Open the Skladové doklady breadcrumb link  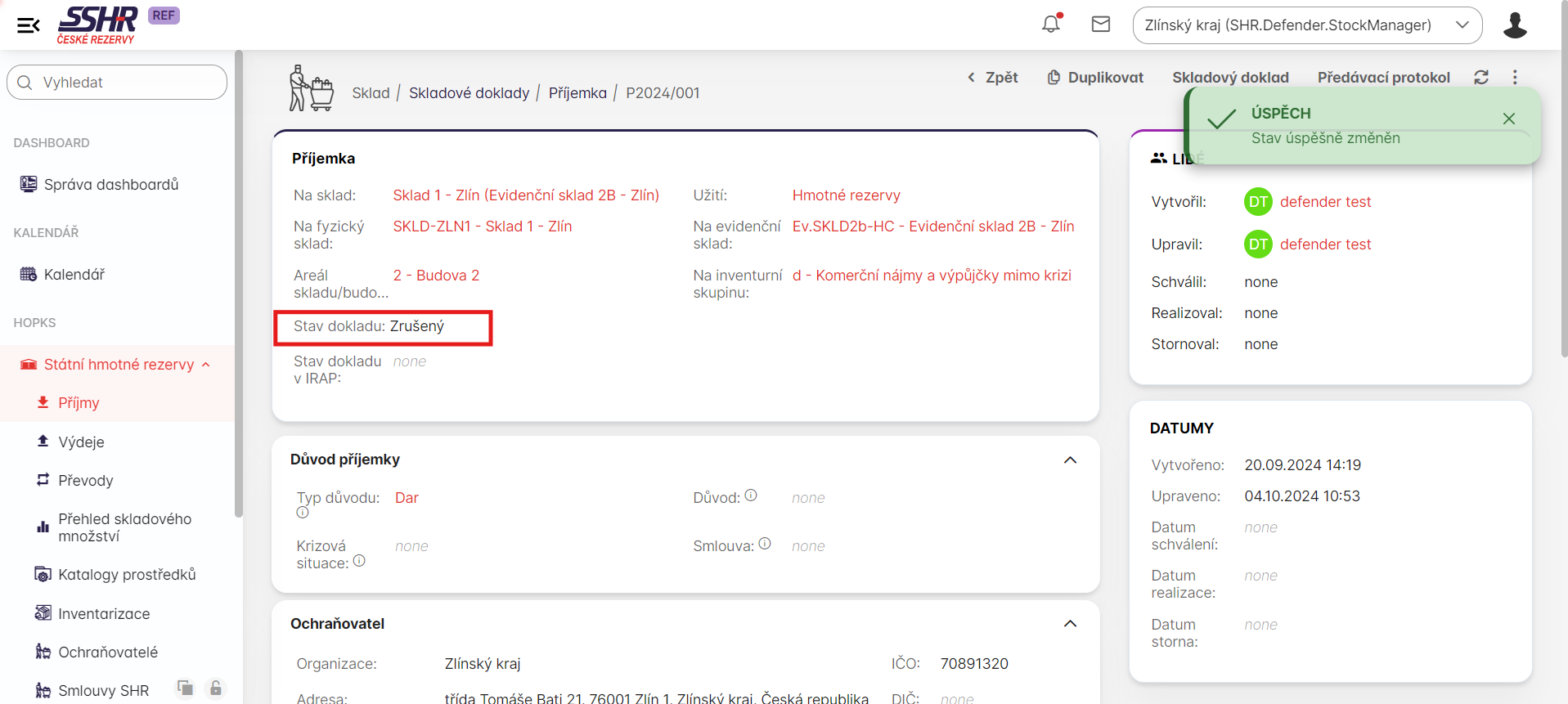tap(469, 93)
